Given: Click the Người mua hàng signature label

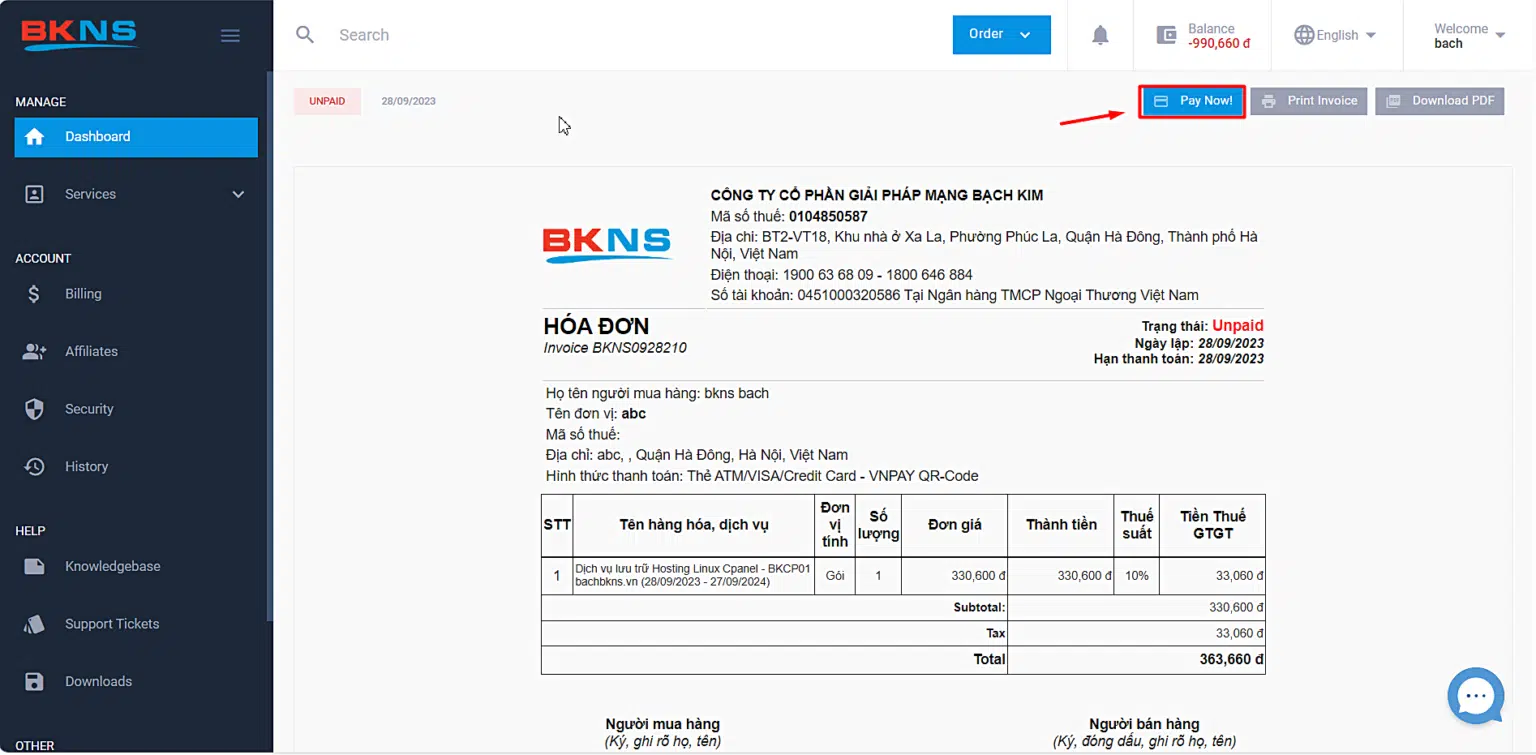Looking at the screenshot, I should (x=663, y=724).
